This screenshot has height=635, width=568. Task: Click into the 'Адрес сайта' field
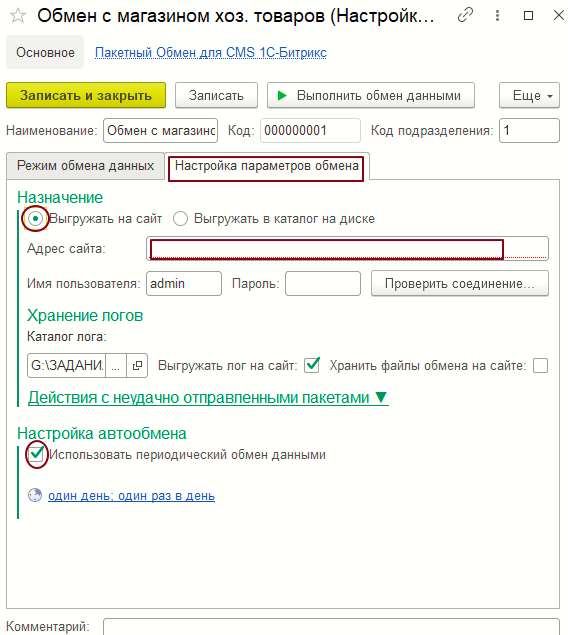[347, 249]
